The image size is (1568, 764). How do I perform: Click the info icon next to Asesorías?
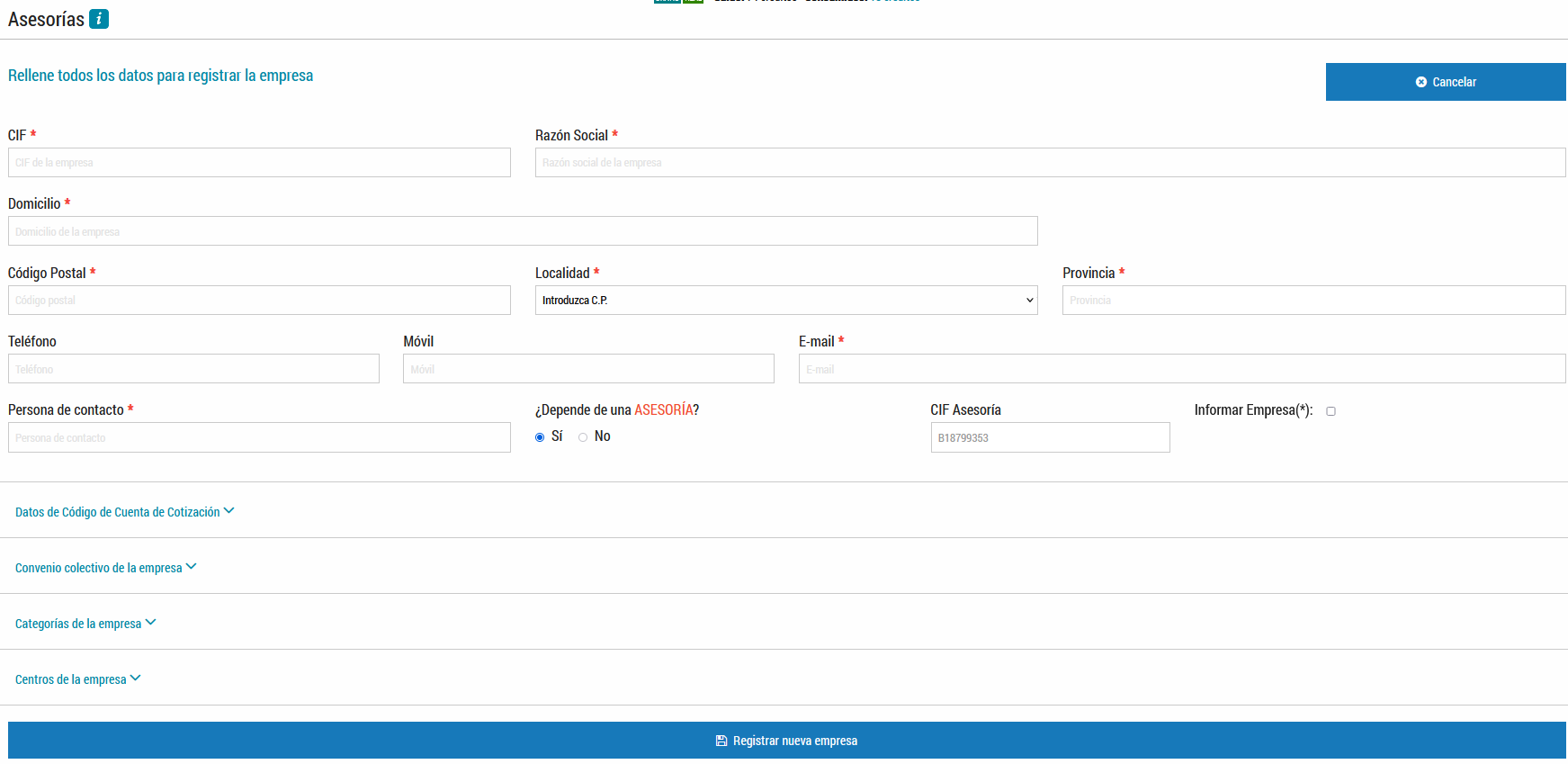[x=99, y=19]
